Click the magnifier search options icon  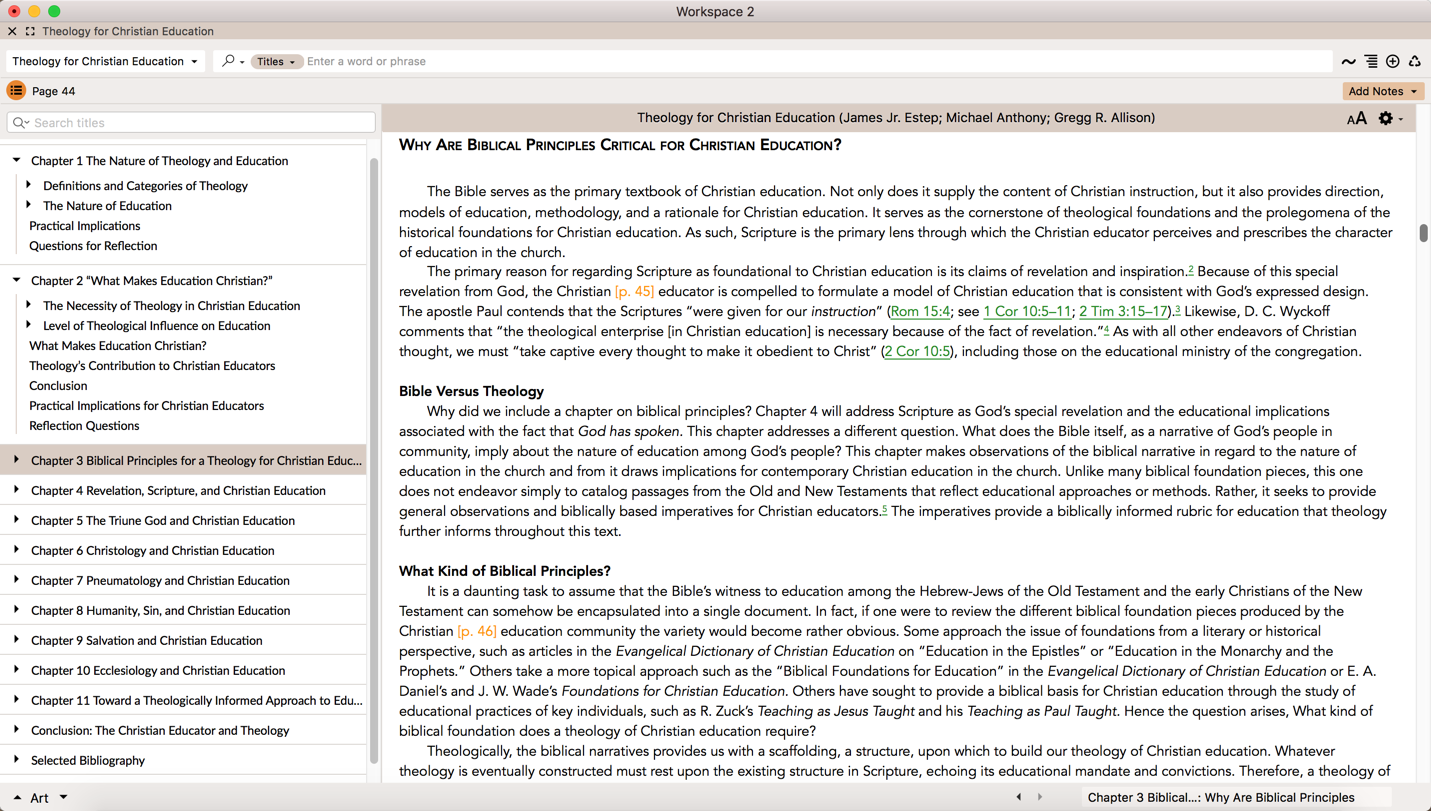pos(232,61)
